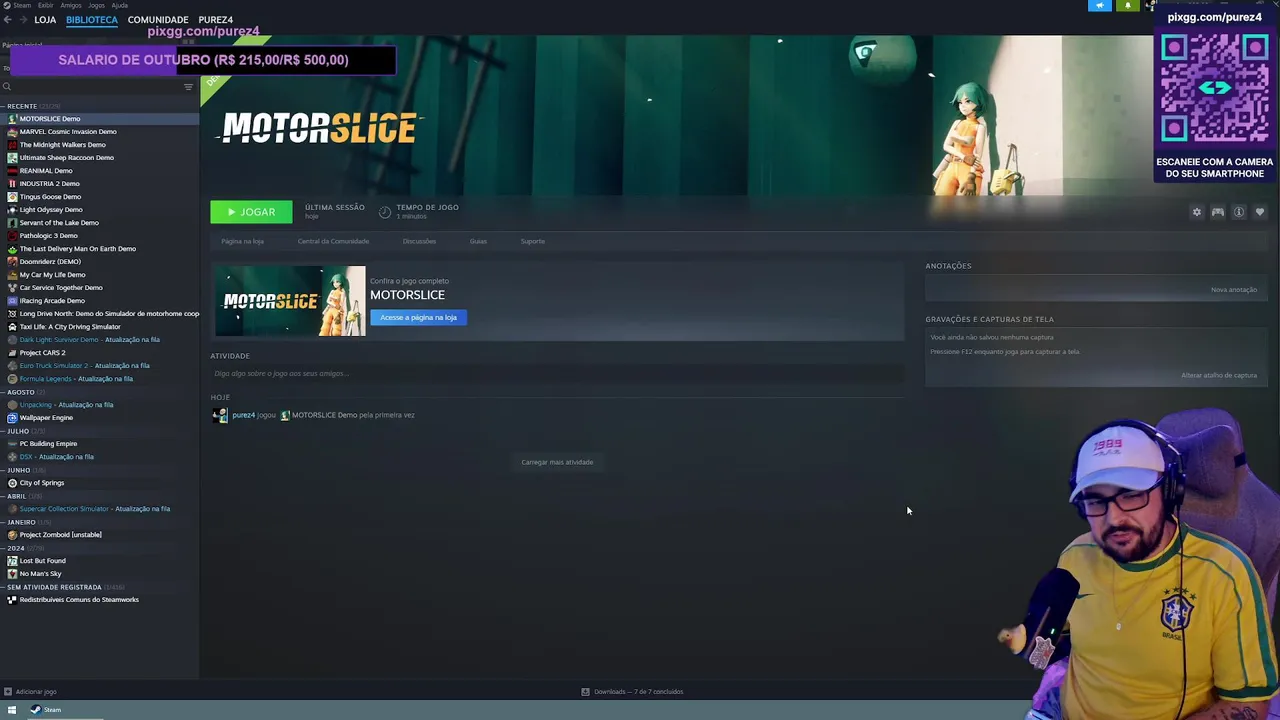Click the blue announcements megaphone icon
This screenshot has width=1280, height=720.
[1100, 6]
